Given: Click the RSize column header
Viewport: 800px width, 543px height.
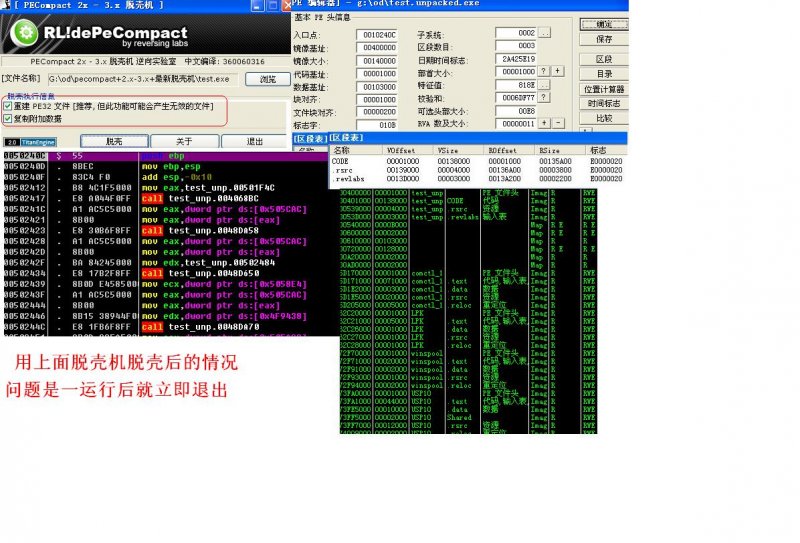Looking at the screenshot, I should (560, 150).
